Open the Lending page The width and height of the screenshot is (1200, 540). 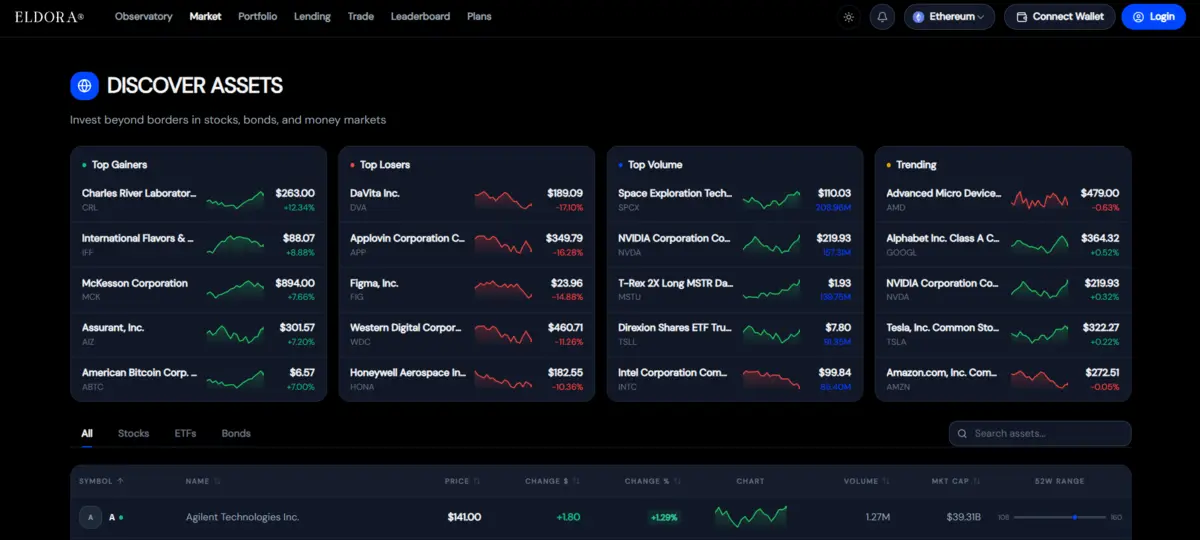313,17
